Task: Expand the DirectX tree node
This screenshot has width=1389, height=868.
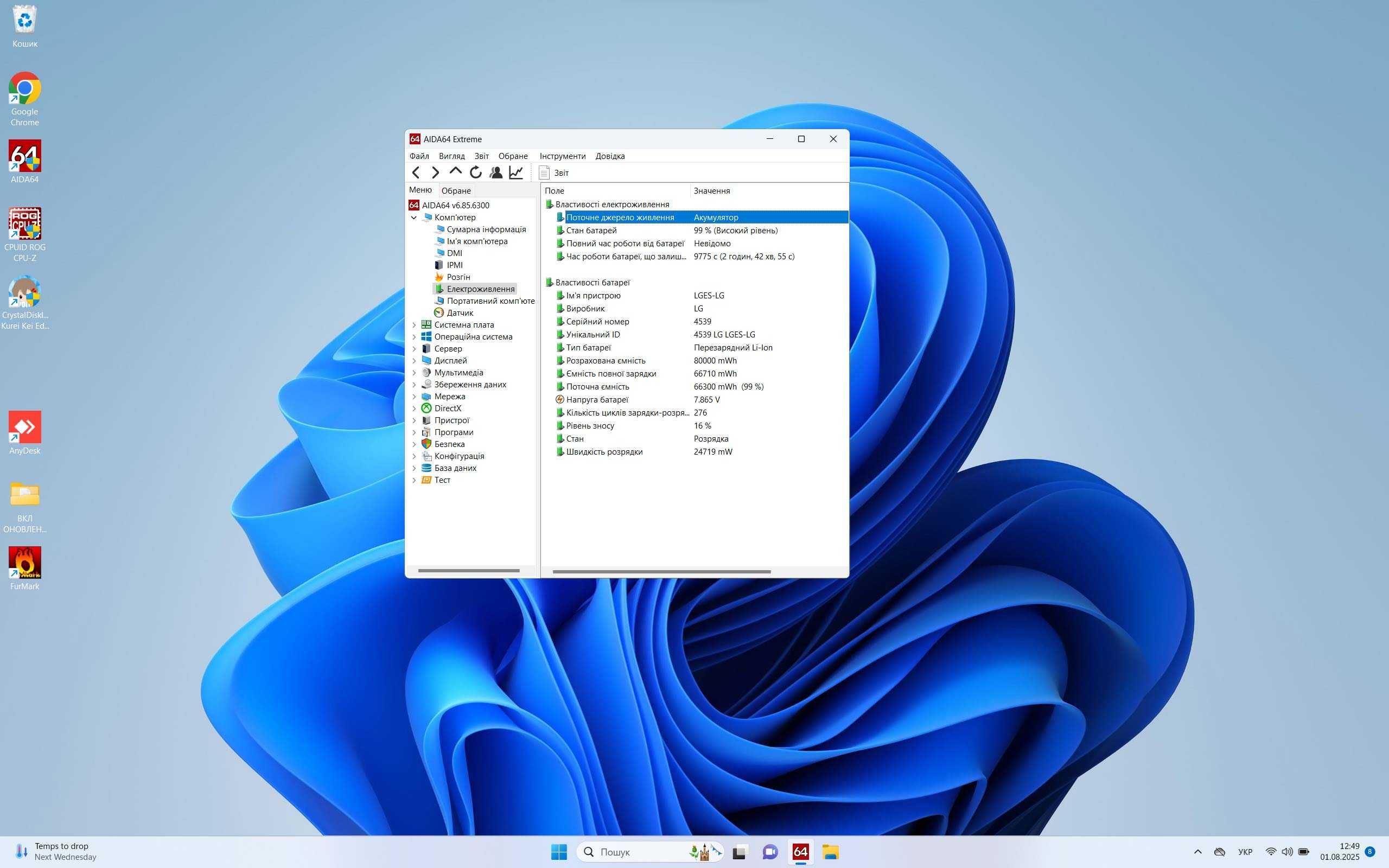Action: [414, 409]
